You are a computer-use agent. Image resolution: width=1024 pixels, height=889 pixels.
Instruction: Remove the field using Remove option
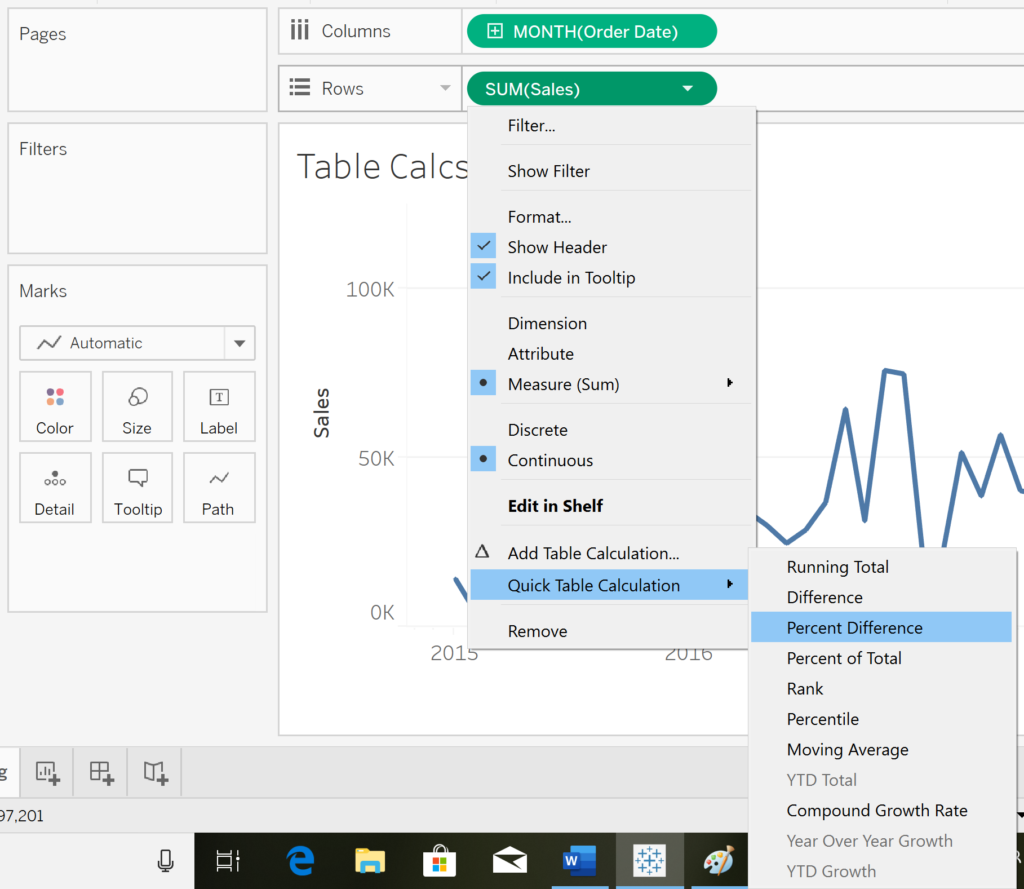tap(537, 631)
